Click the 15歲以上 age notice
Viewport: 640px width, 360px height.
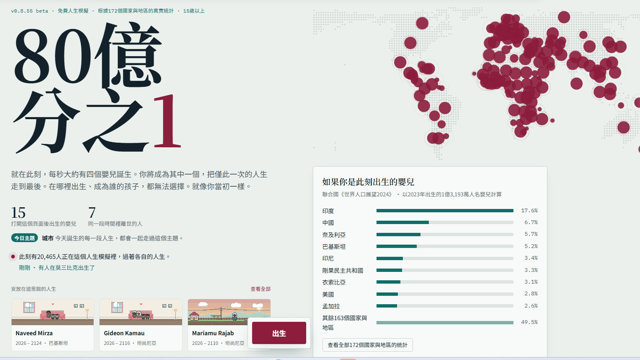(193, 11)
